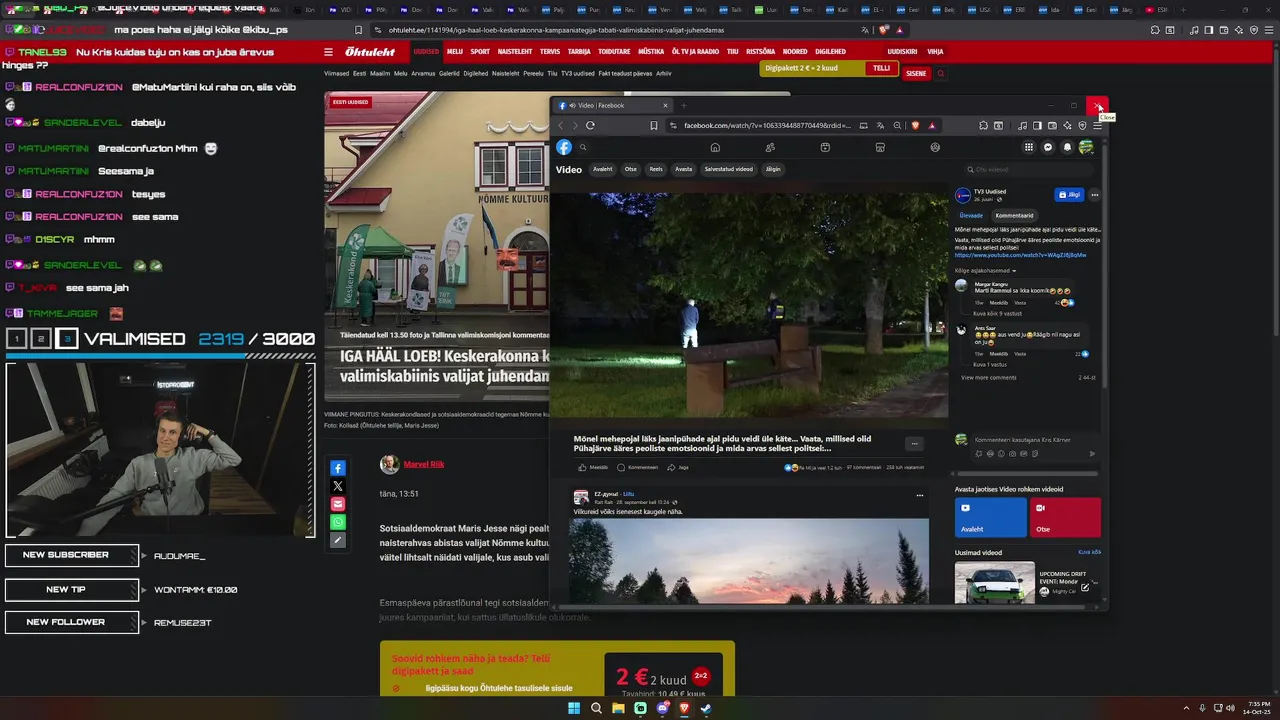Click the SISENE login button

click(916, 73)
